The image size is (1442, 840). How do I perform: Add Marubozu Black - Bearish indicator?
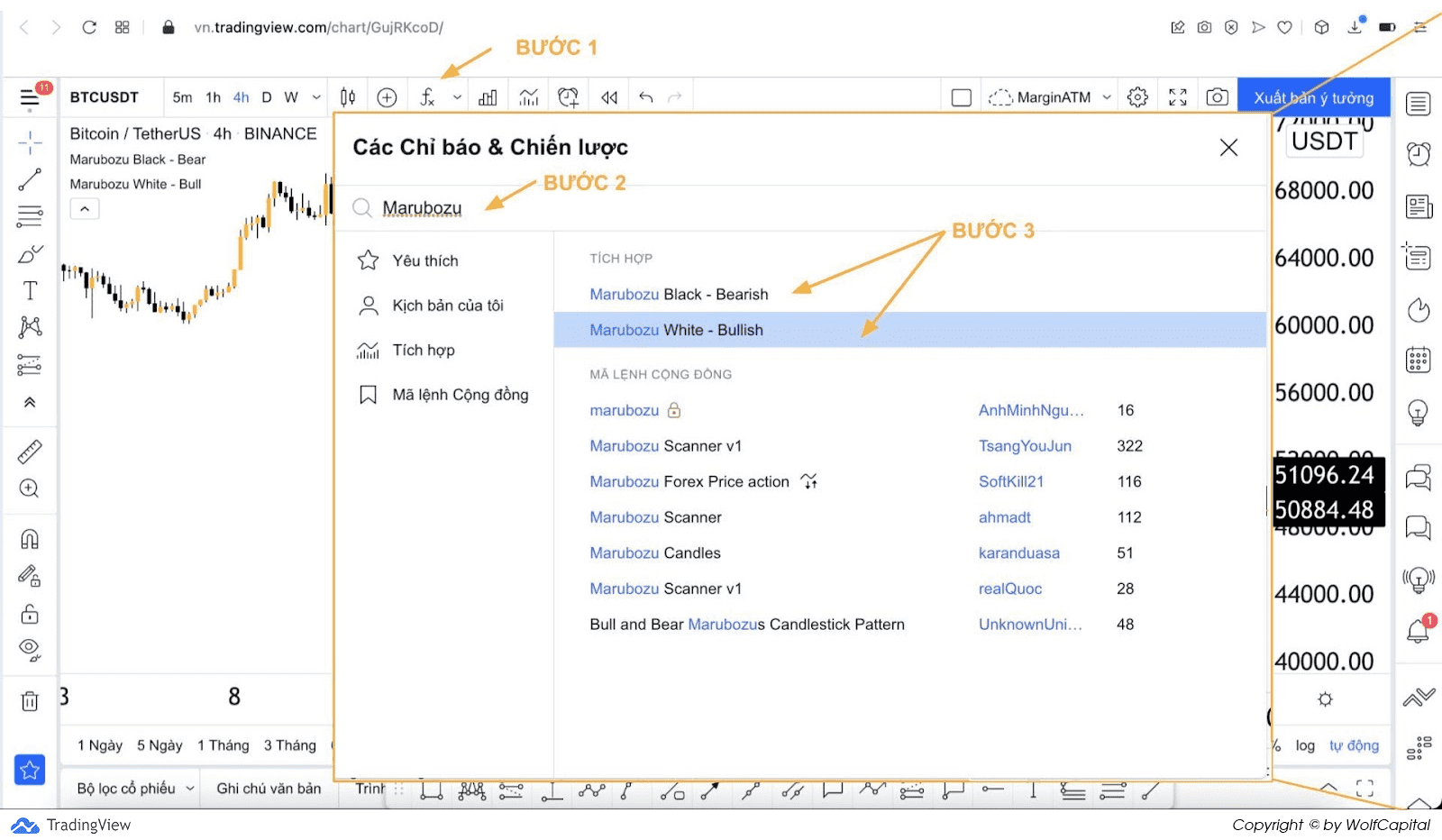(x=910, y=295)
